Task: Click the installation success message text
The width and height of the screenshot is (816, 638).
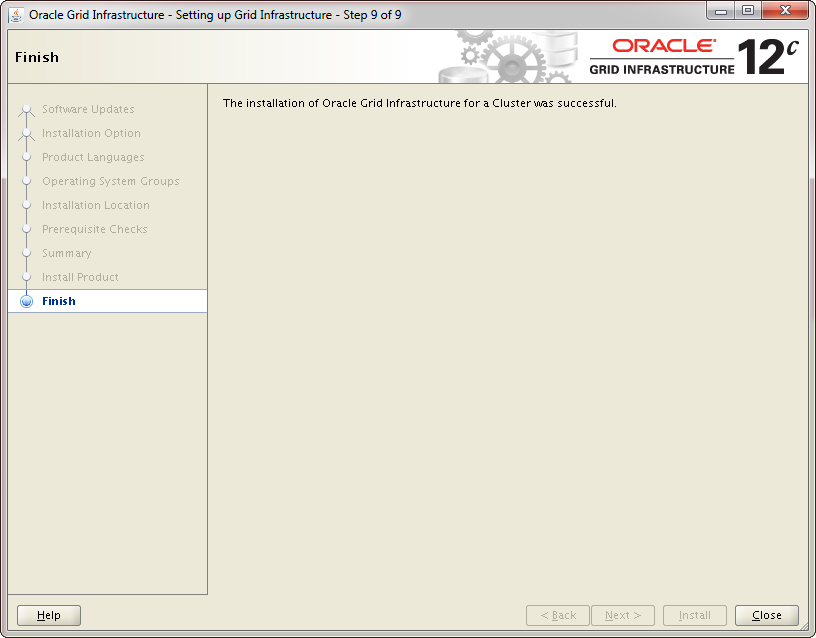Action: [419, 103]
